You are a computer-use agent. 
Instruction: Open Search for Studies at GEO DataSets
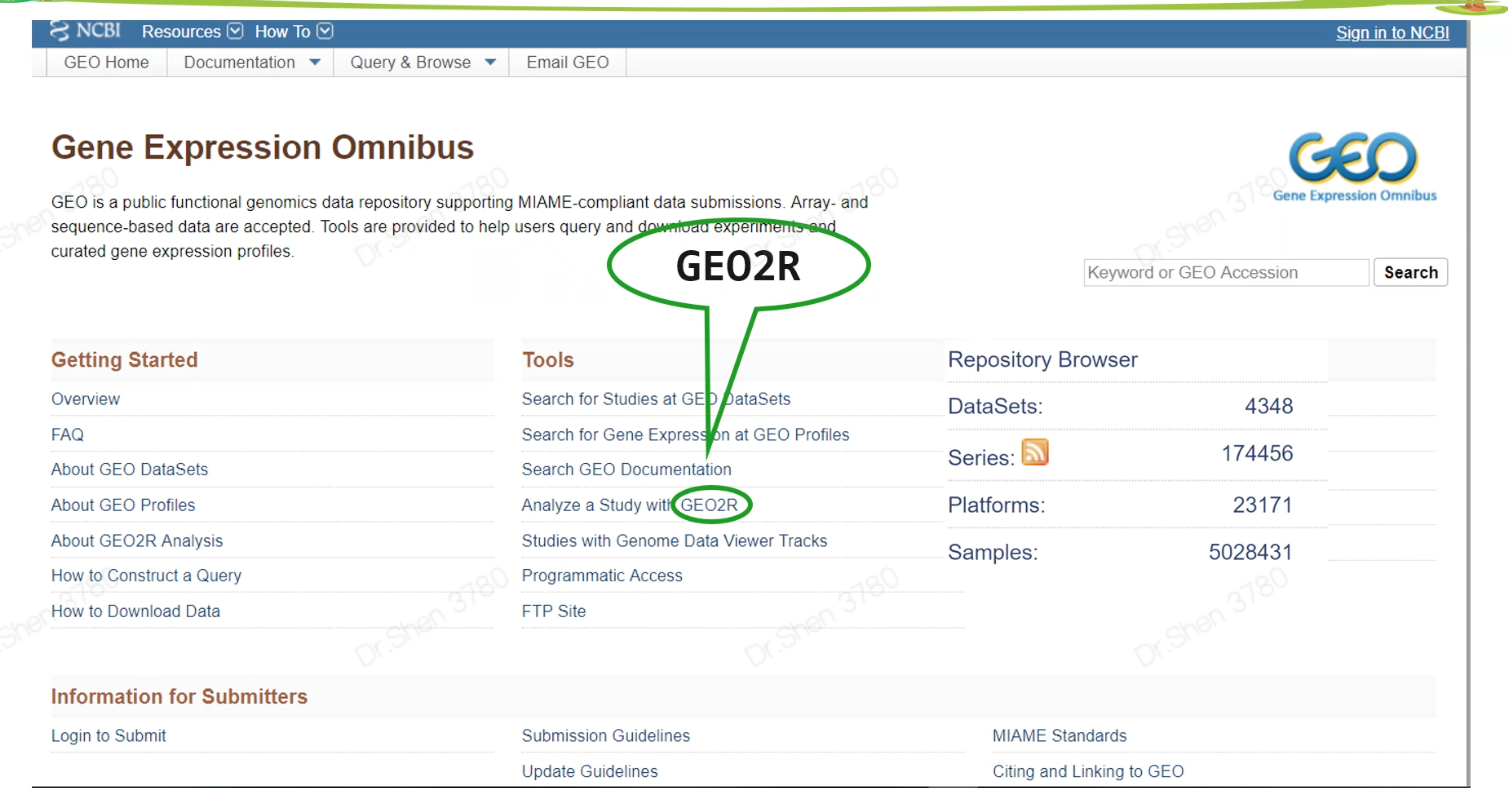pos(656,399)
